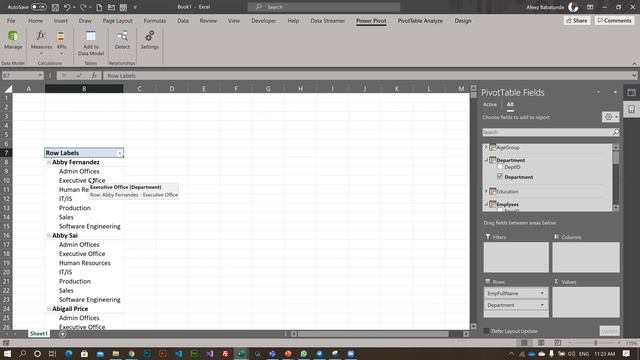Switch to the Home ribbon tab
This screenshot has width=640, height=360.
click(35, 20)
